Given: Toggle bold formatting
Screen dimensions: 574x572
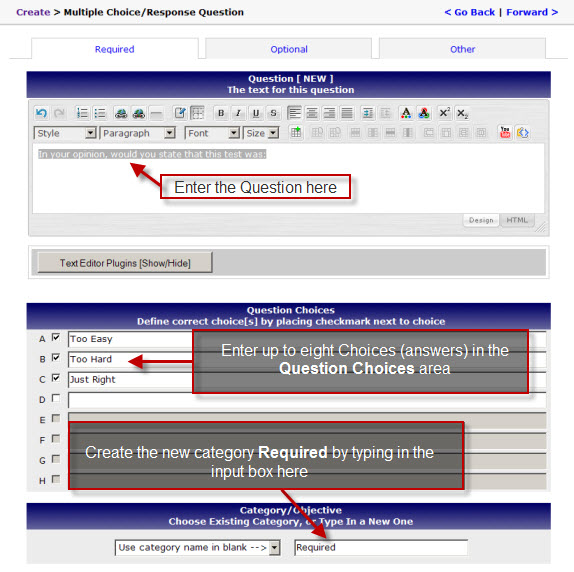Looking at the screenshot, I should (221, 113).
